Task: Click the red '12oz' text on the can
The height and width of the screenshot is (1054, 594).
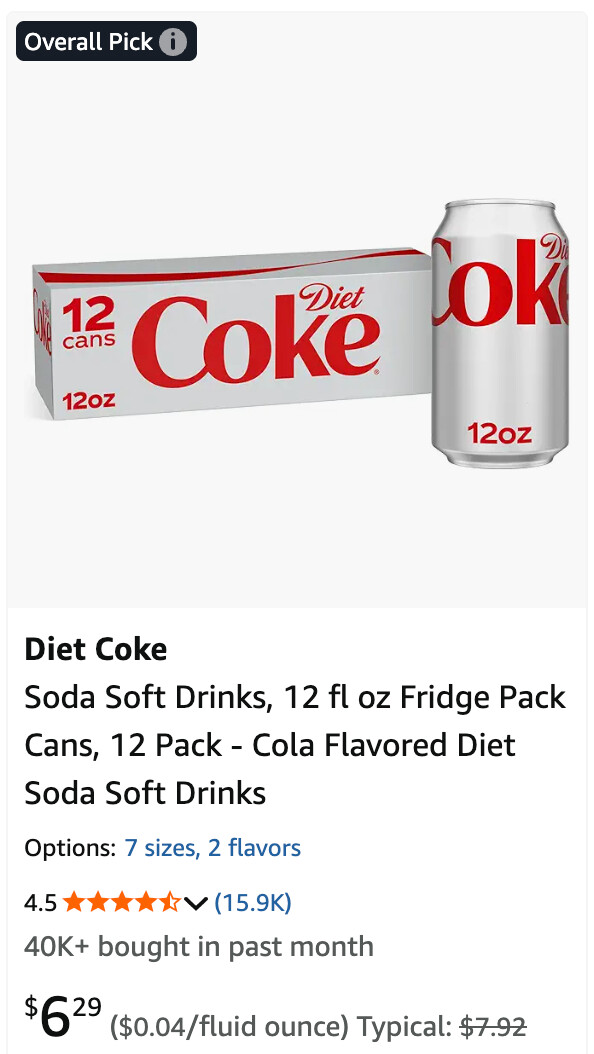Action: [x=499, y=434]
